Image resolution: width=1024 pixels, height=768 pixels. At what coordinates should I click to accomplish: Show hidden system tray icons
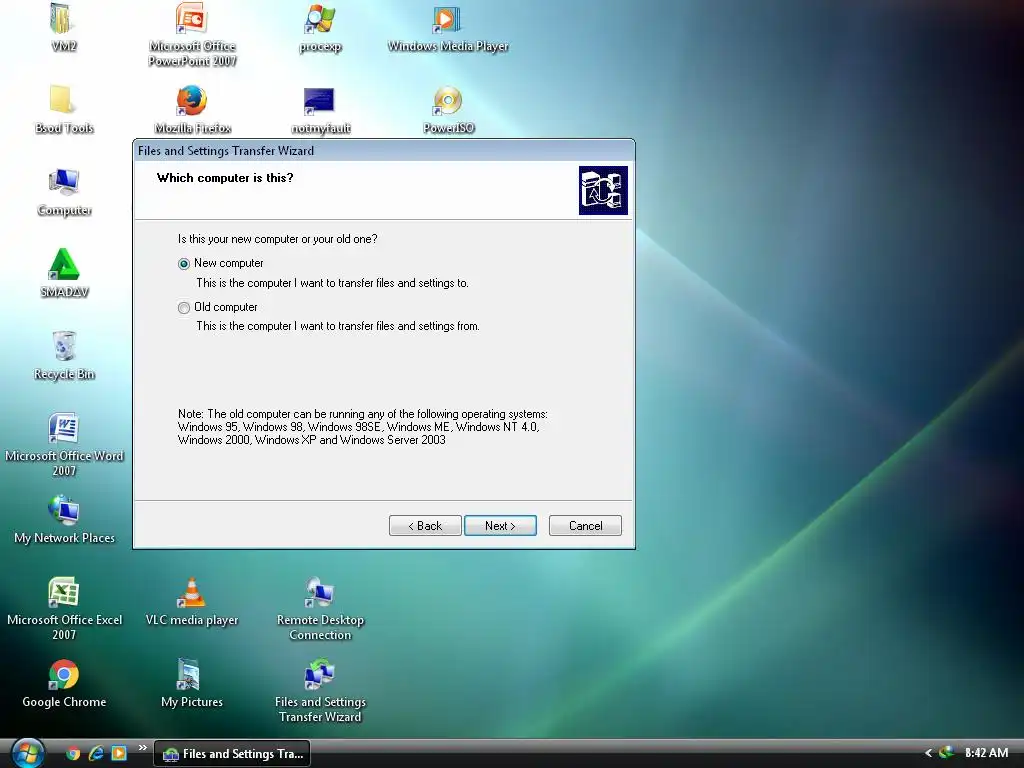pyautogui.click(x=928, y=753)
